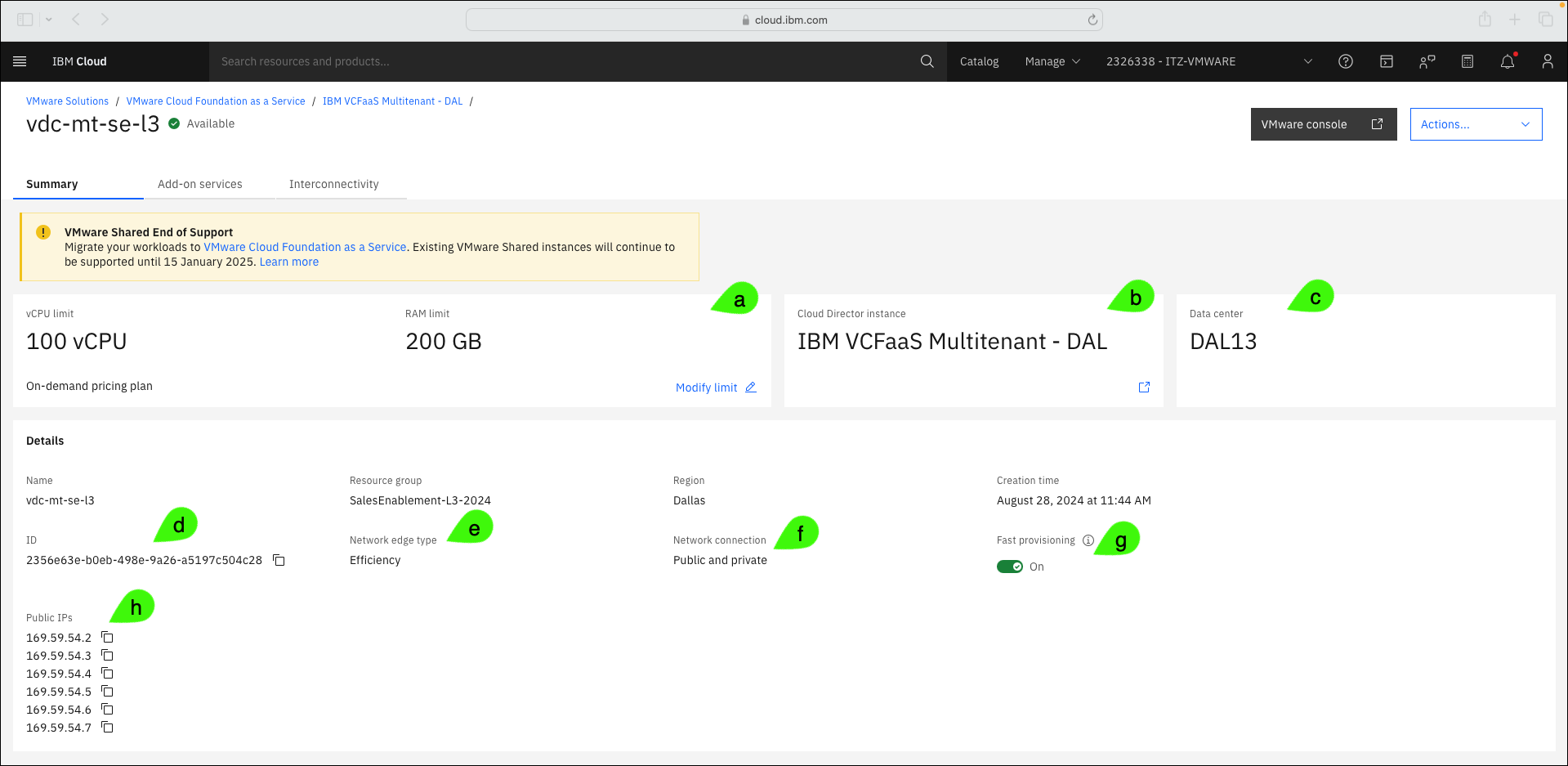Launch IBM Cloud Shell icon

click(1387, 61)
